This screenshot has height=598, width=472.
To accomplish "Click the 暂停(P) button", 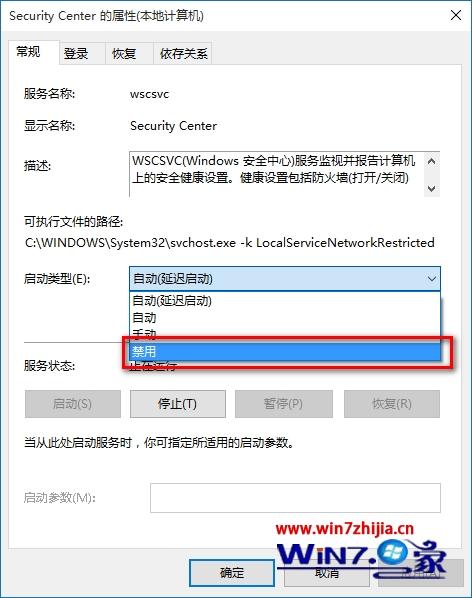I will (x=283, y=403).
